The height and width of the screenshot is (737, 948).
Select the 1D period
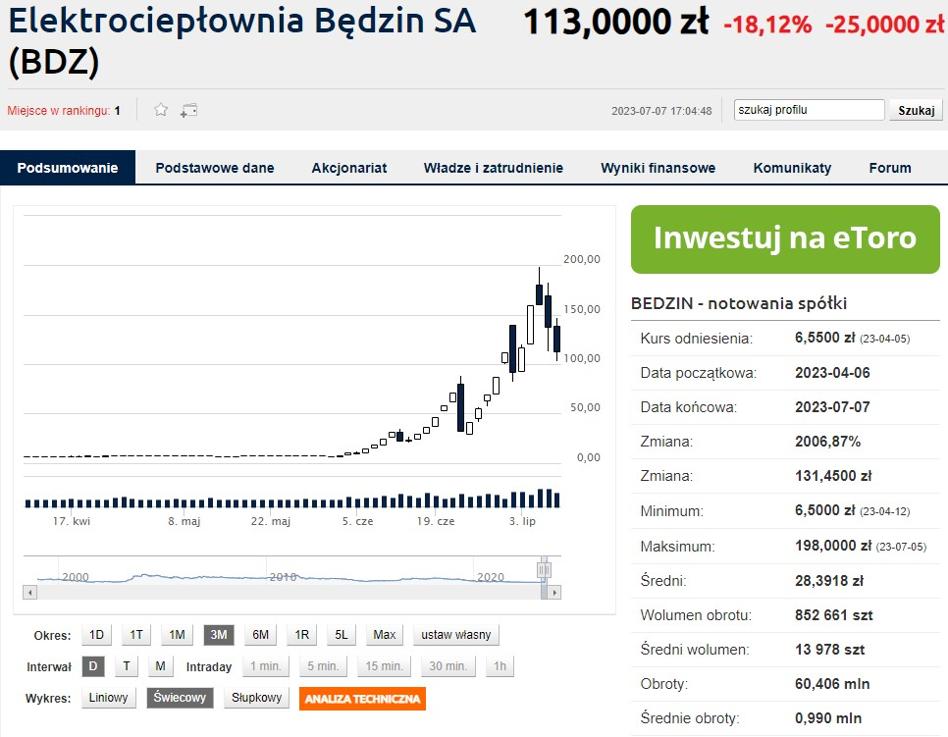[97, 635]
